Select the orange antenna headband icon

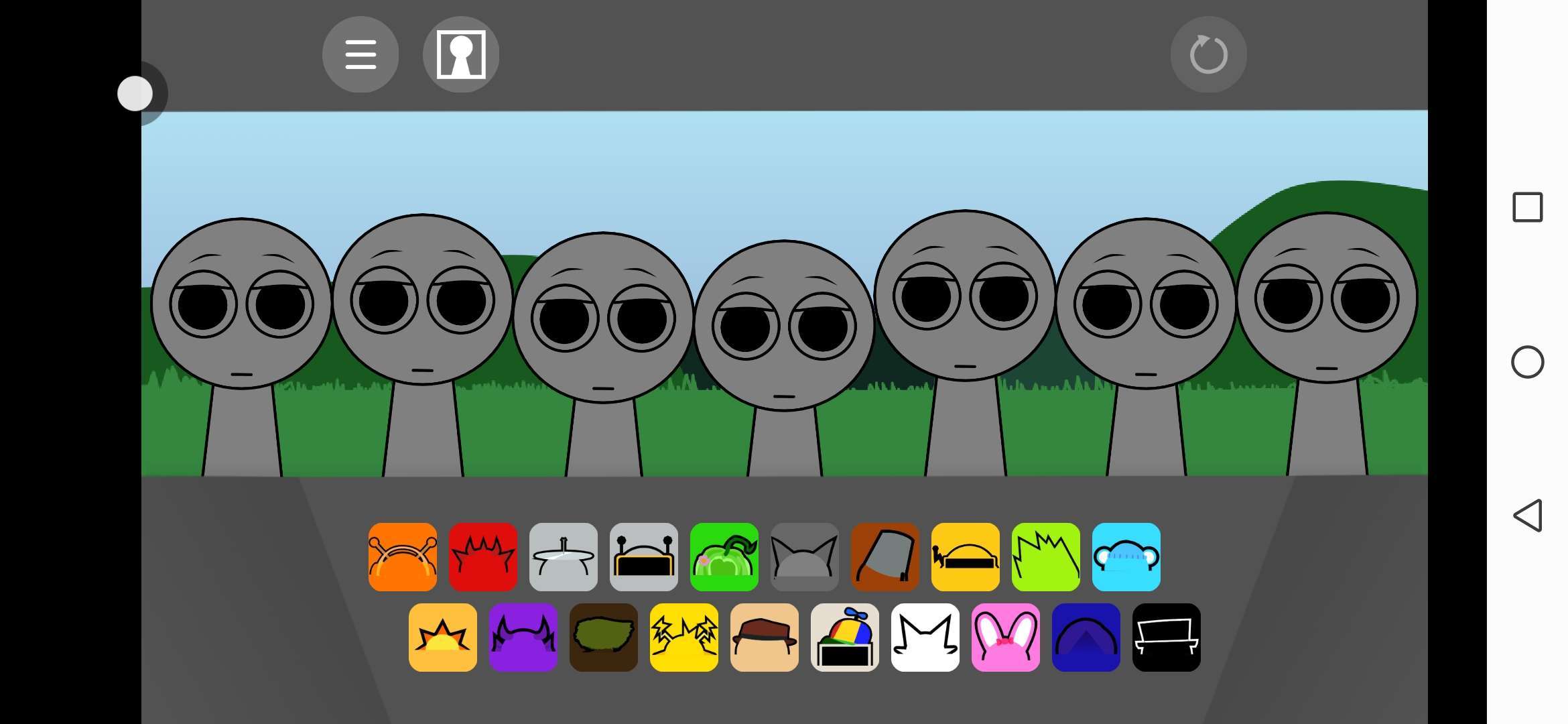click(x=403, y=557)
